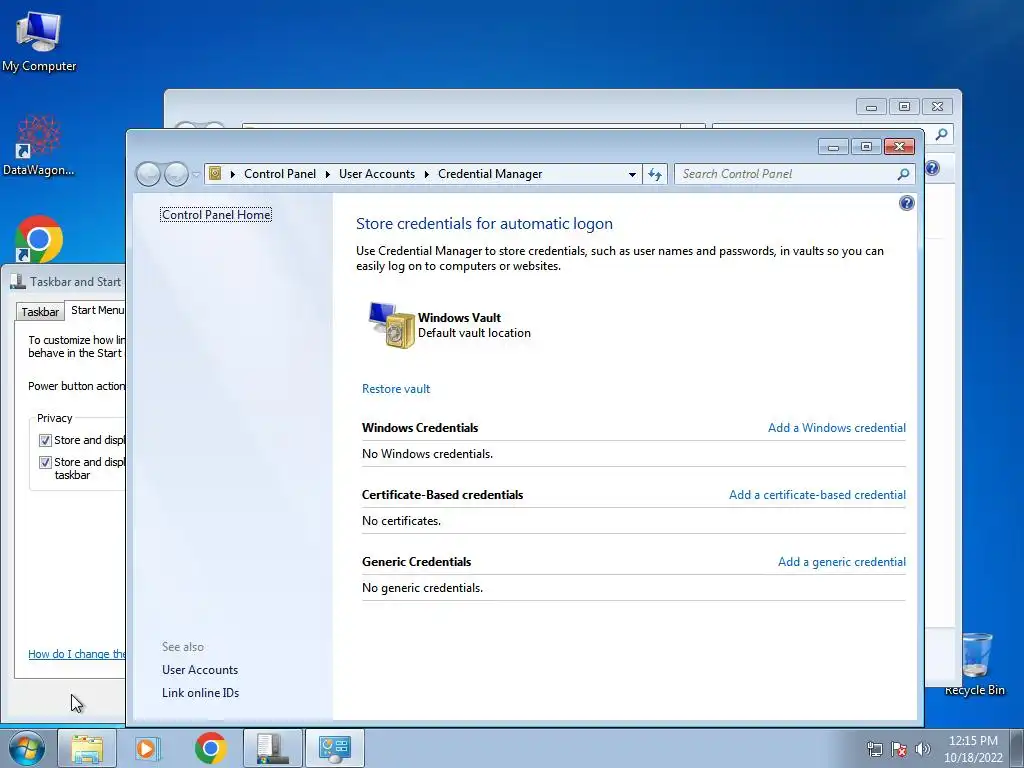Toggle first Store and display checkbox under Privacy

45,440
